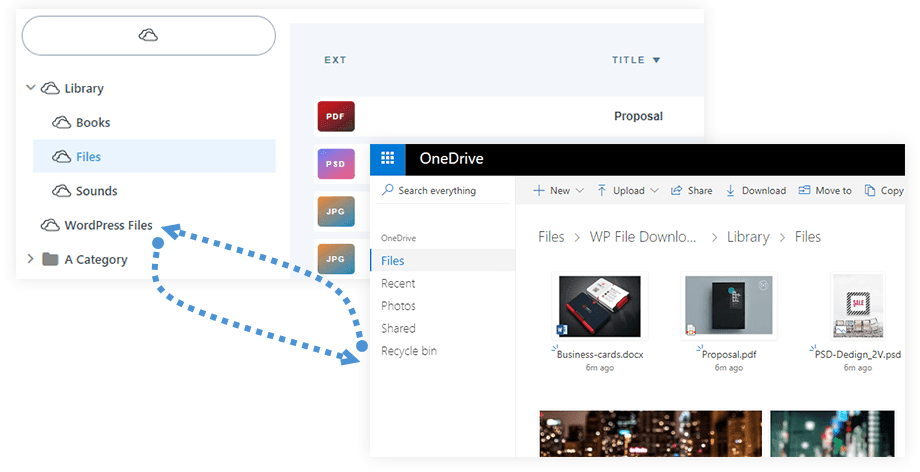Open the OneDrive app launcher grid
This screenshot has height=472, width=920.
(x=387, y=158)
